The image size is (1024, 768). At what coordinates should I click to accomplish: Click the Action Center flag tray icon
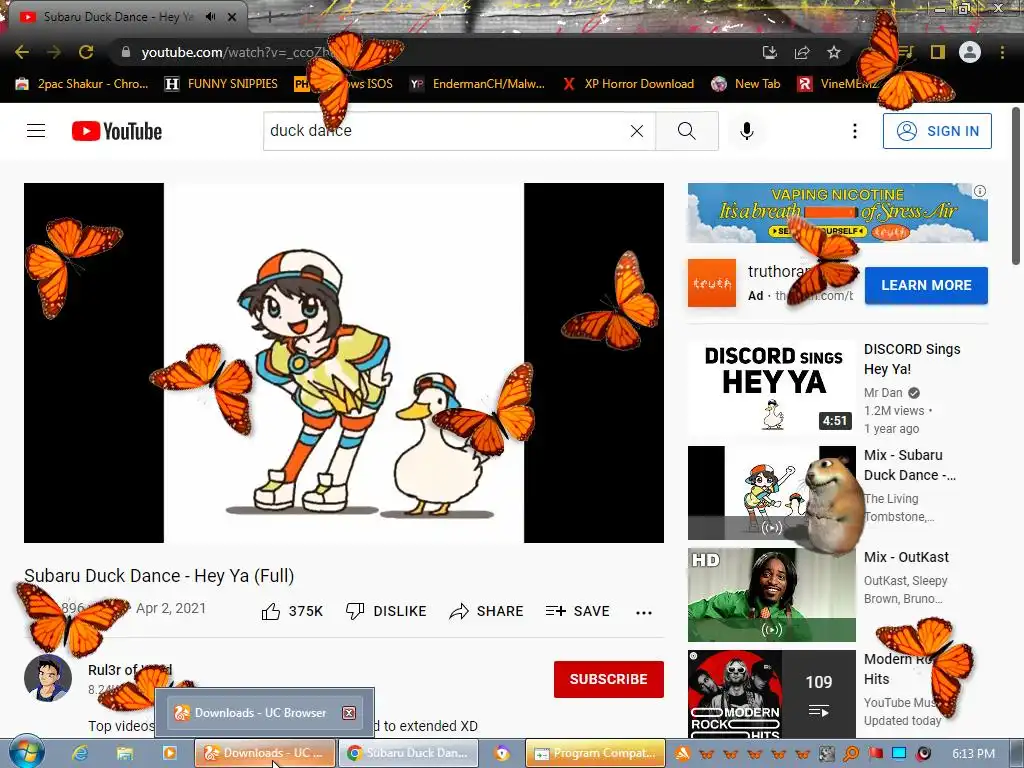pyautogui.click(x=875, y=754)
